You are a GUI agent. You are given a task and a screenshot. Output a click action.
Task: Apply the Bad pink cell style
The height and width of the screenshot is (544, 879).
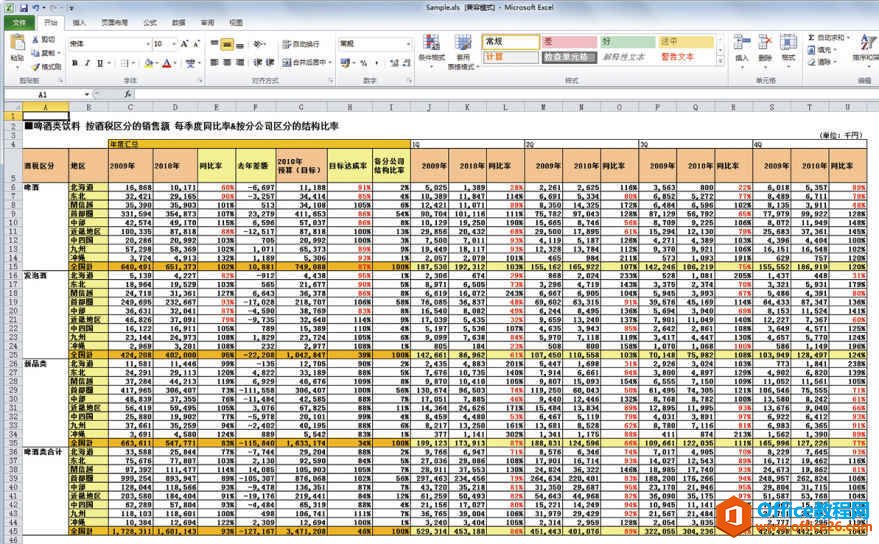[569, 42]
